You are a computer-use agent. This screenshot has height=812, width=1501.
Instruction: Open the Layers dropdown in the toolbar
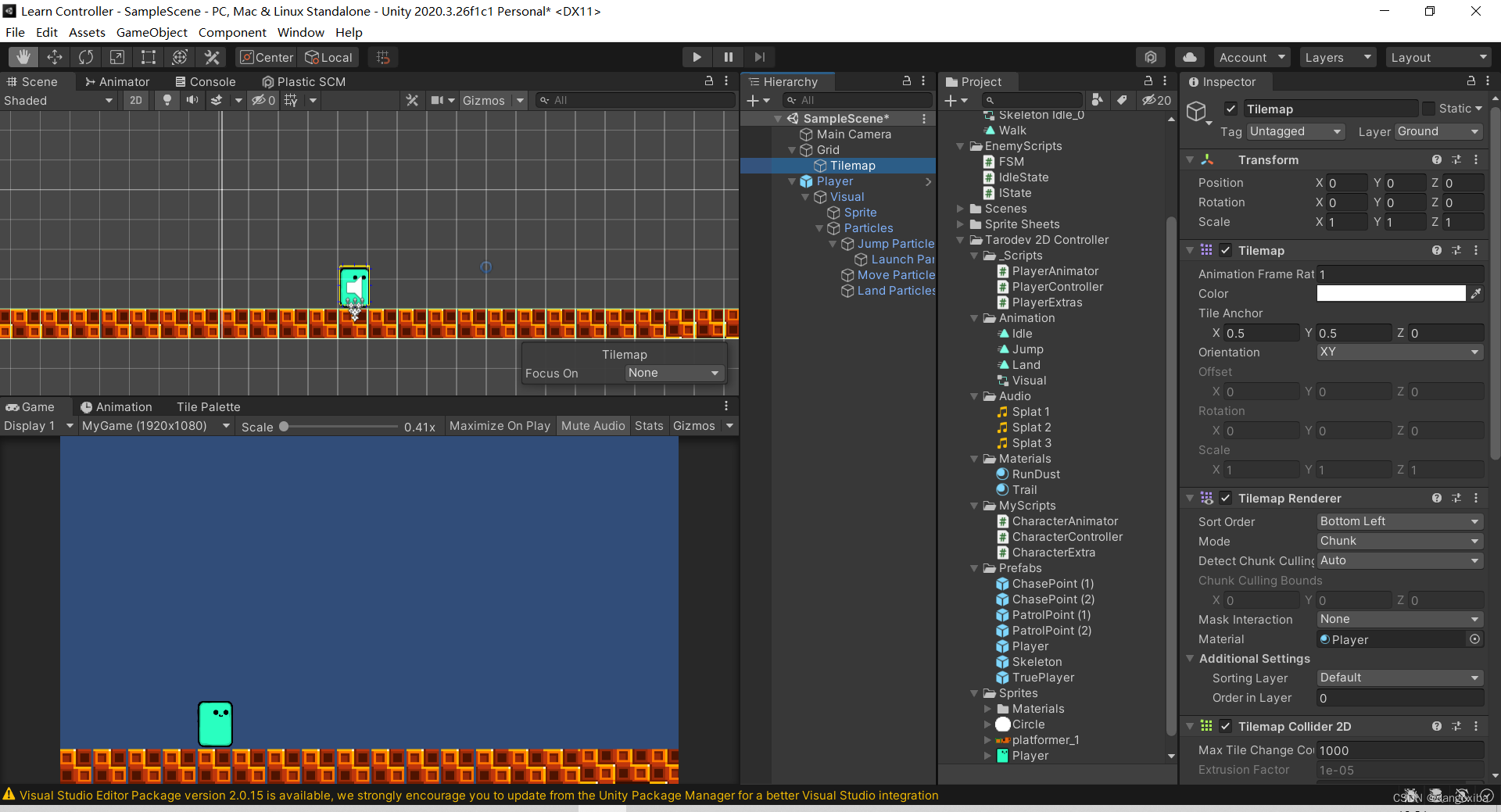tap(1337, 56)
